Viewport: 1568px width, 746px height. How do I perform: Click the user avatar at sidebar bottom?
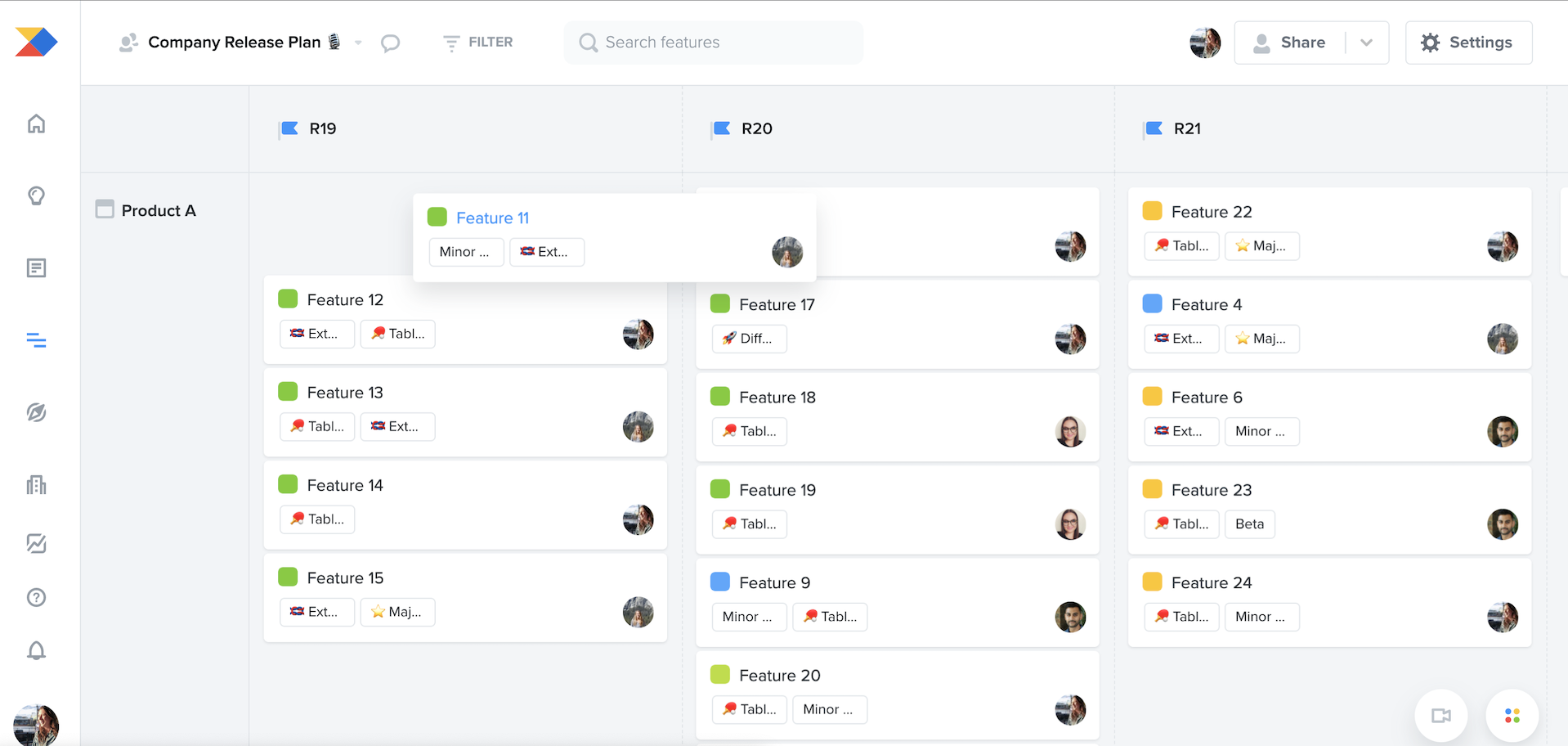[36, 726]
